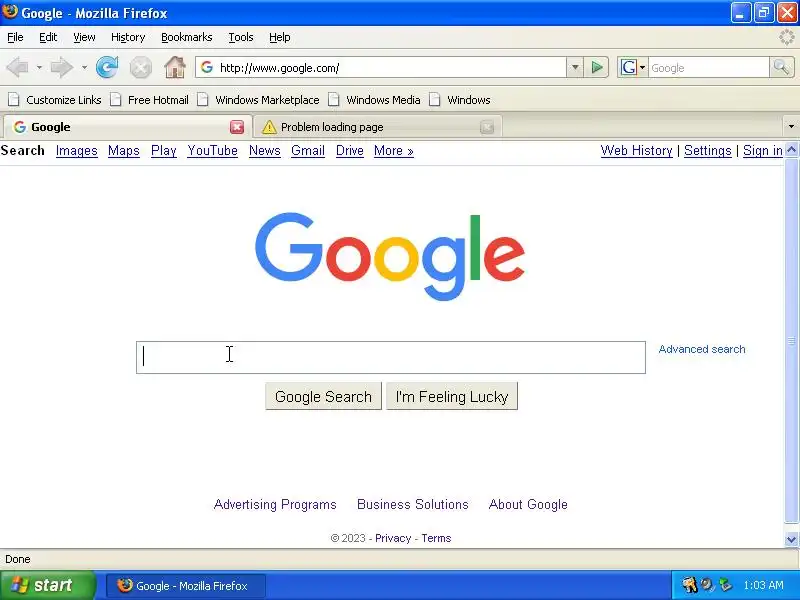Click the Firefox taskbar button
The width and height of the screenshot is (800, 600).
click(x=186, y=586)
